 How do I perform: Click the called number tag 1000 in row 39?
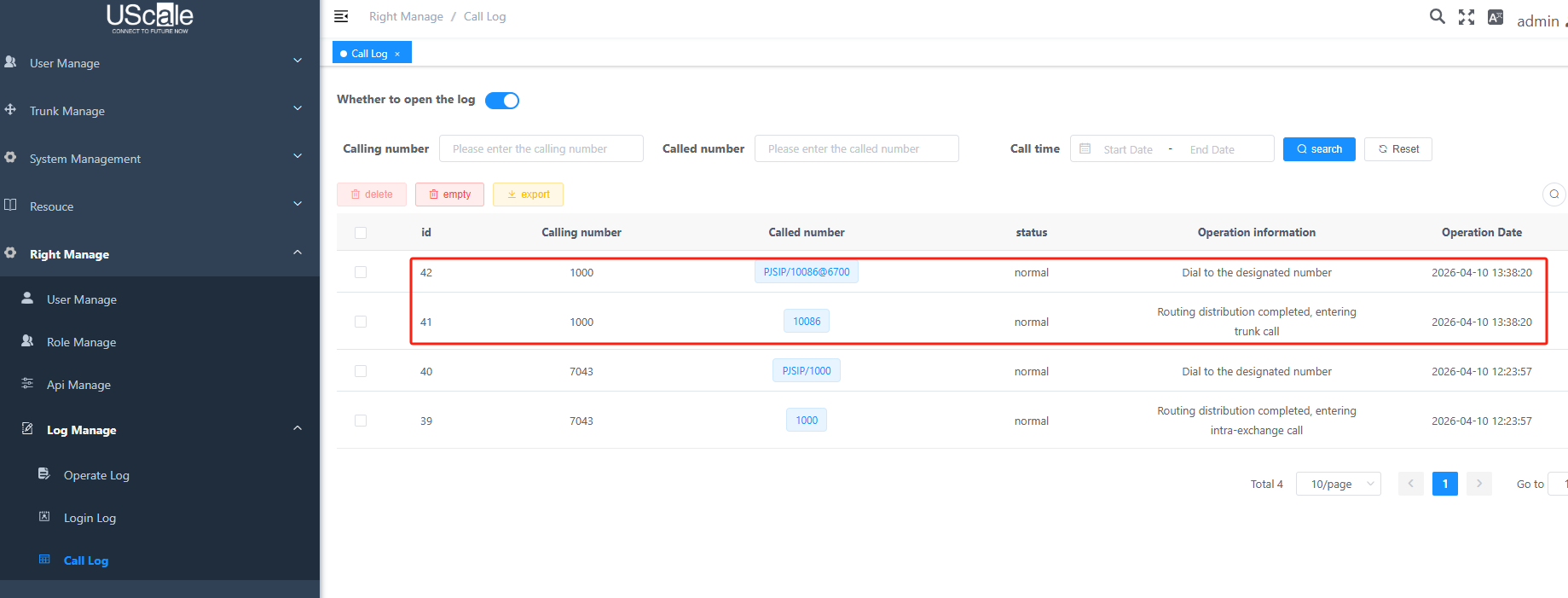coord(807,421)
